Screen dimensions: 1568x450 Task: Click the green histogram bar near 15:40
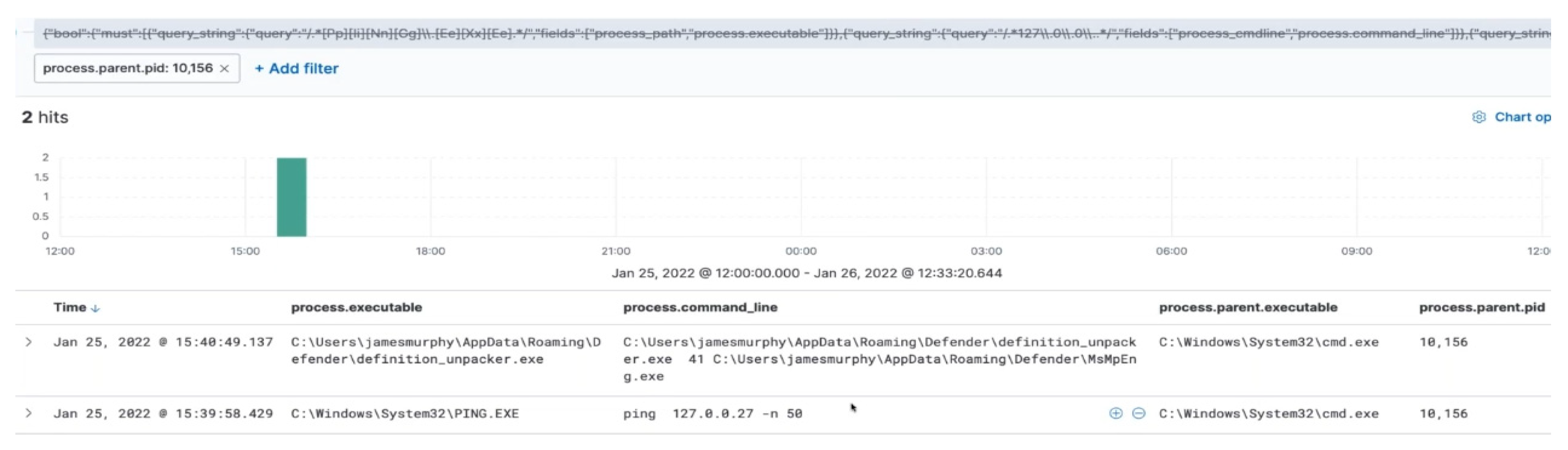click(x=292, y=197)
